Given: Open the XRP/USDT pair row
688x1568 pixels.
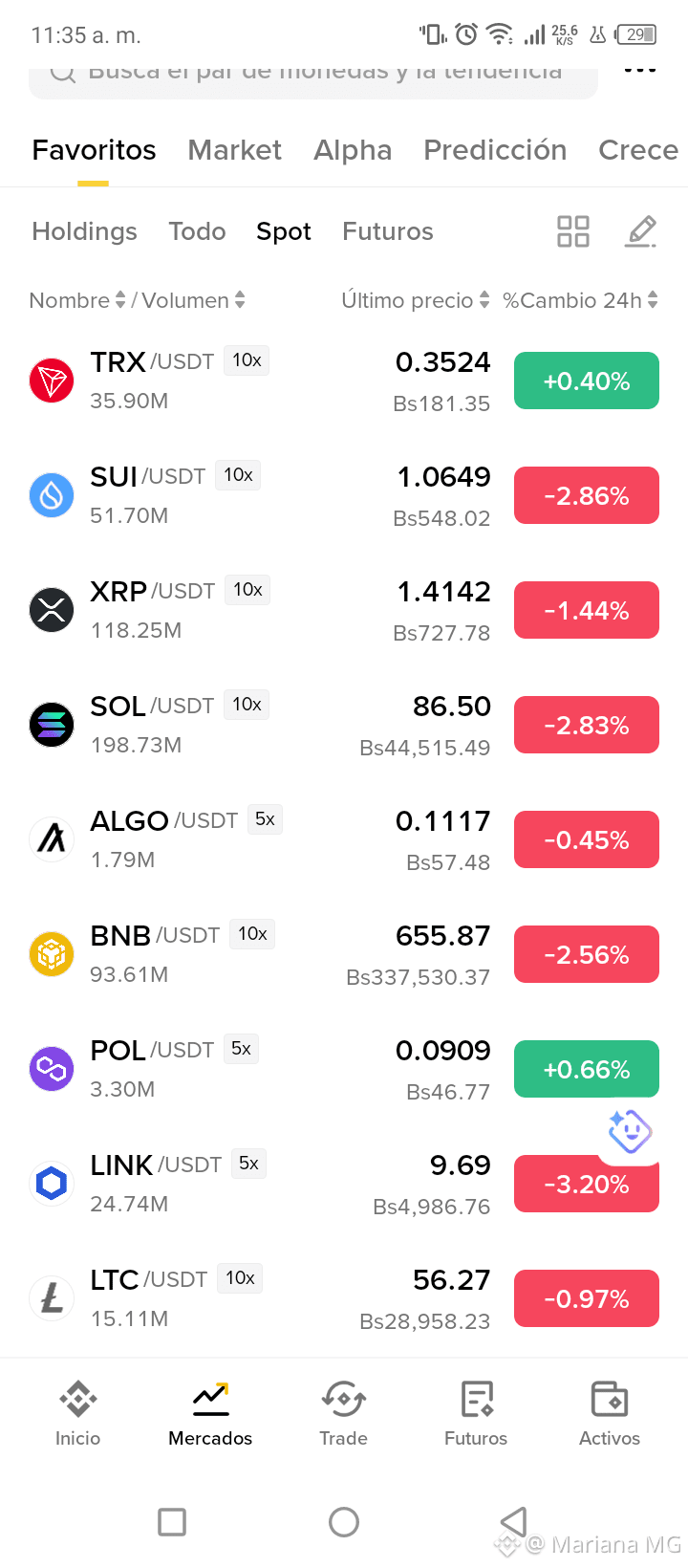Looking at the screenshot, I should point(344,610).
